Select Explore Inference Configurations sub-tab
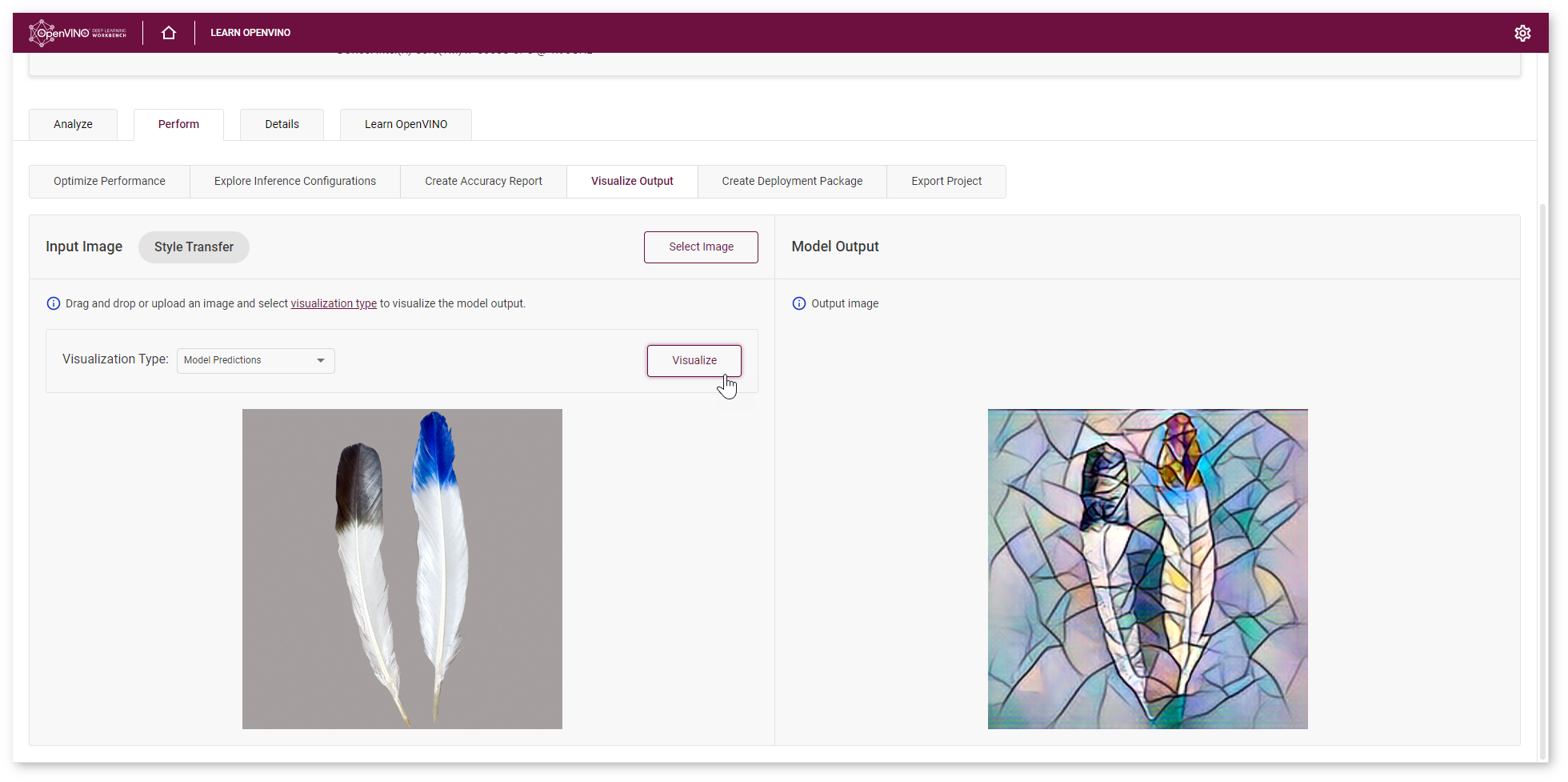Viewport: 1568px width, 782px height. [x=295, y=181]
